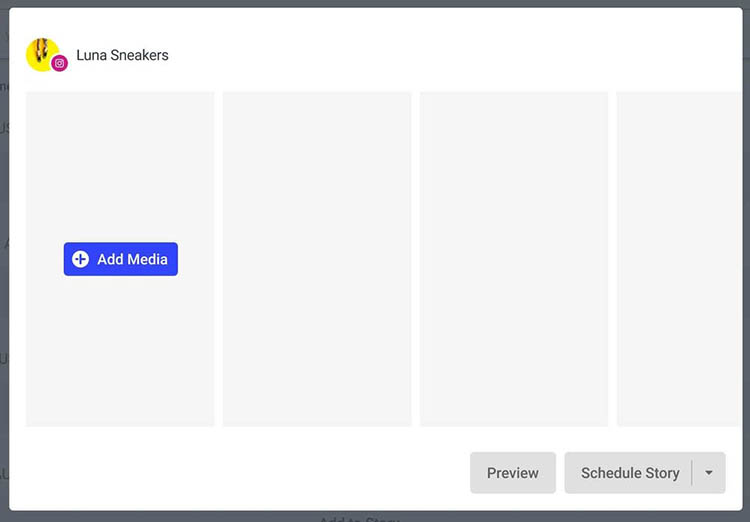
Task: Select the second empty story slide
Action: 317,259
